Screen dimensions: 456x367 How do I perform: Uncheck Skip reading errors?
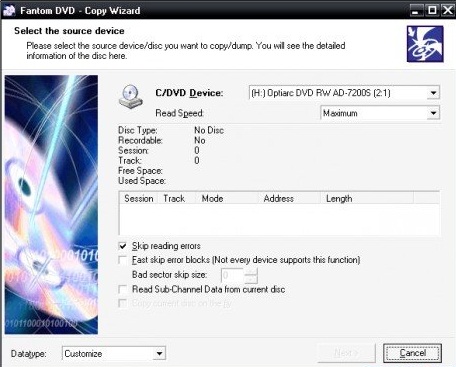point(123,246)
